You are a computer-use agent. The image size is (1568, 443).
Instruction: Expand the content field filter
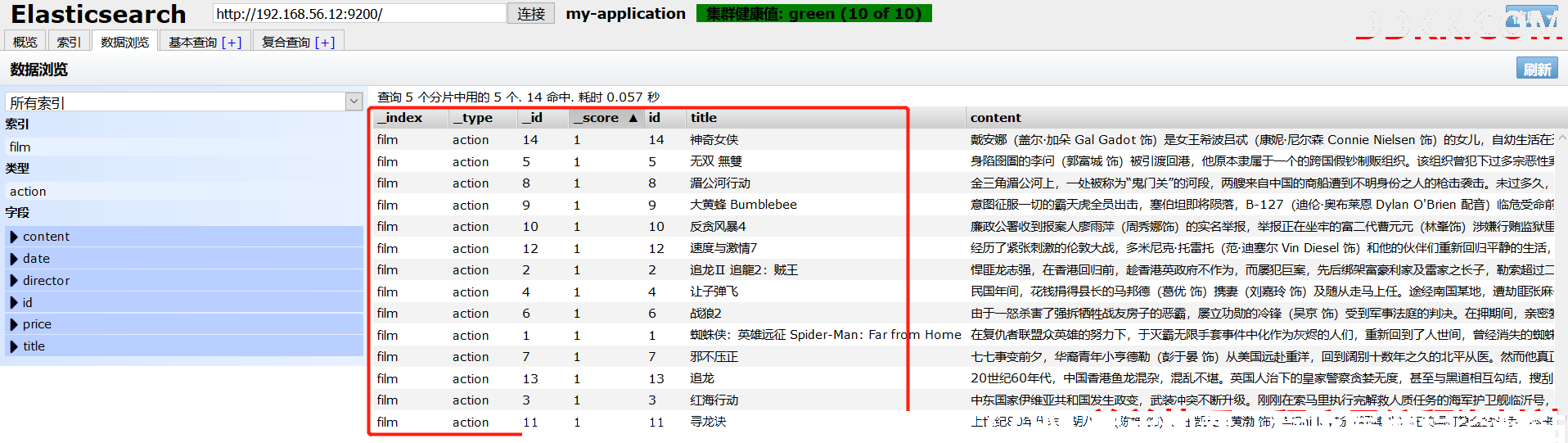point(185,236)
